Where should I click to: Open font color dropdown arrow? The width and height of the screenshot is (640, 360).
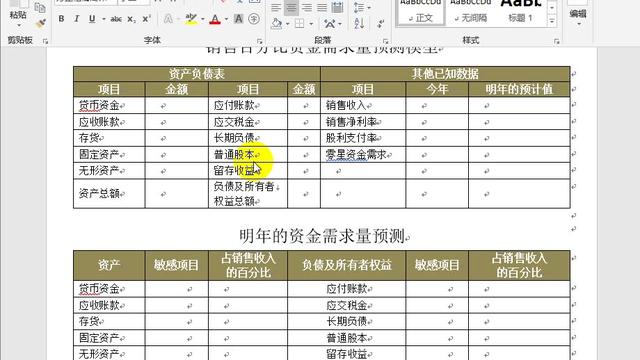pos(226,19)
